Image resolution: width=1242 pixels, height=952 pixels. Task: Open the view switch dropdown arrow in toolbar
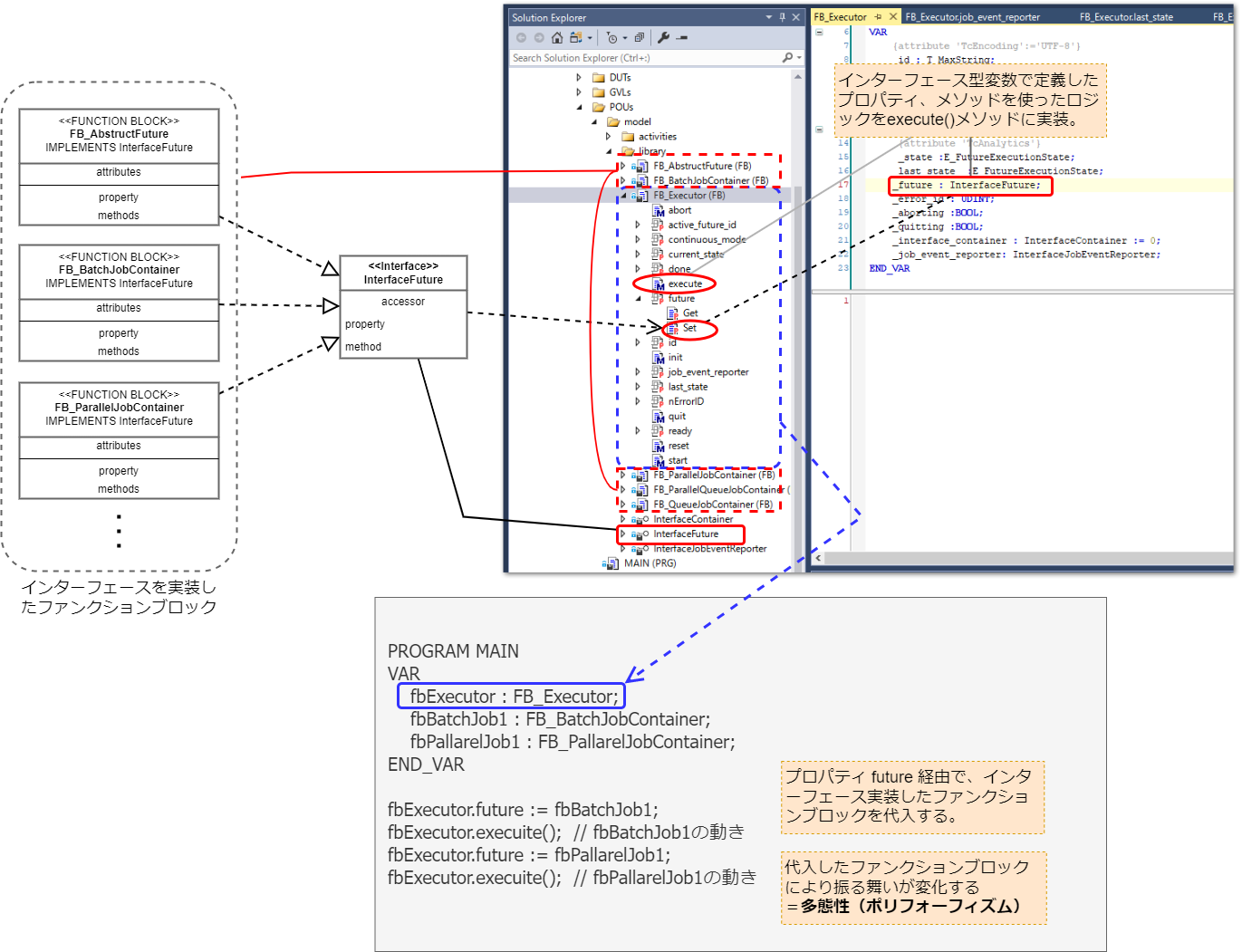pos(590,38)
